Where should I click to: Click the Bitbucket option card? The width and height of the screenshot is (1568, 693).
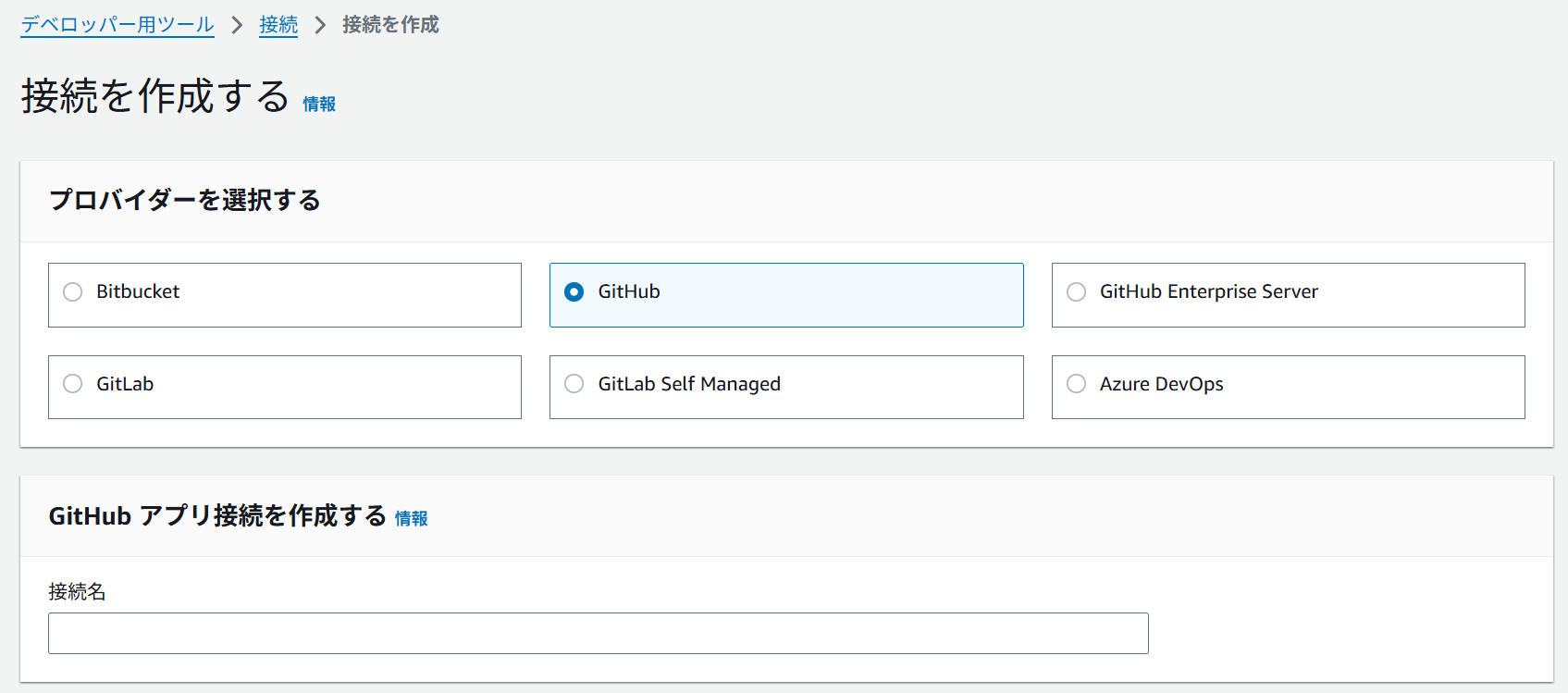pos(284,294)
